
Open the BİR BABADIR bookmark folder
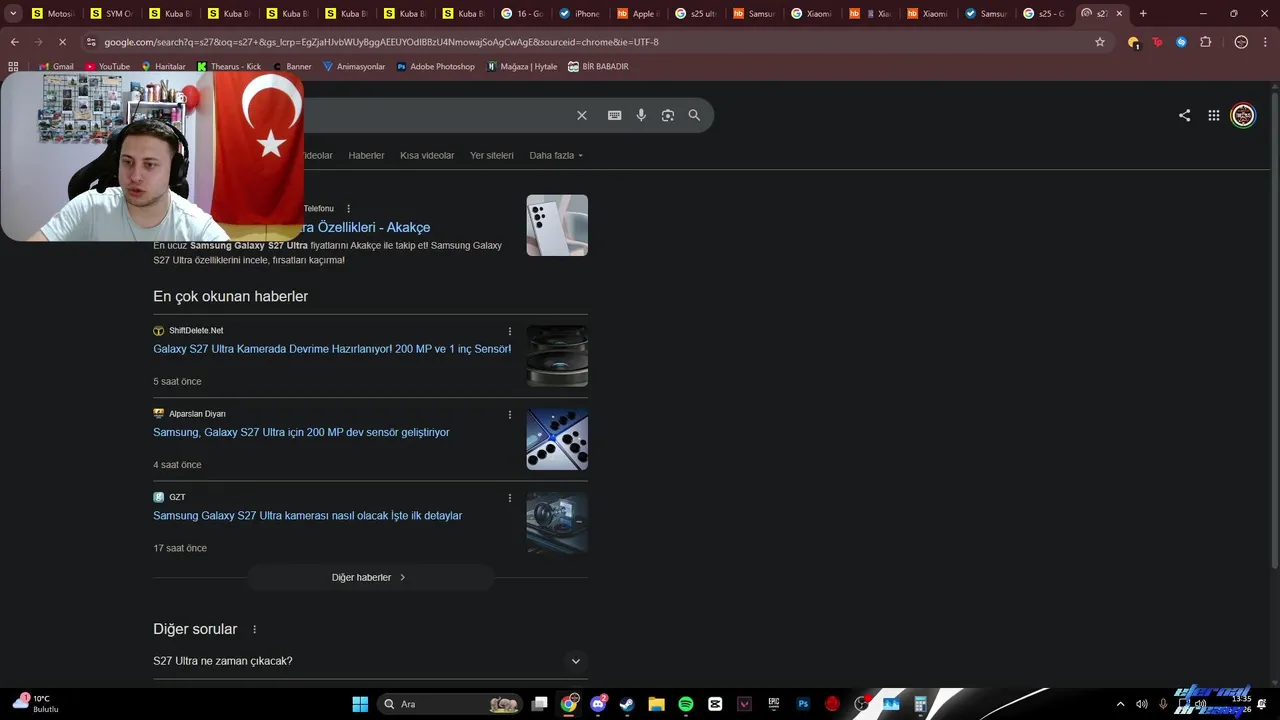[598, 66]
